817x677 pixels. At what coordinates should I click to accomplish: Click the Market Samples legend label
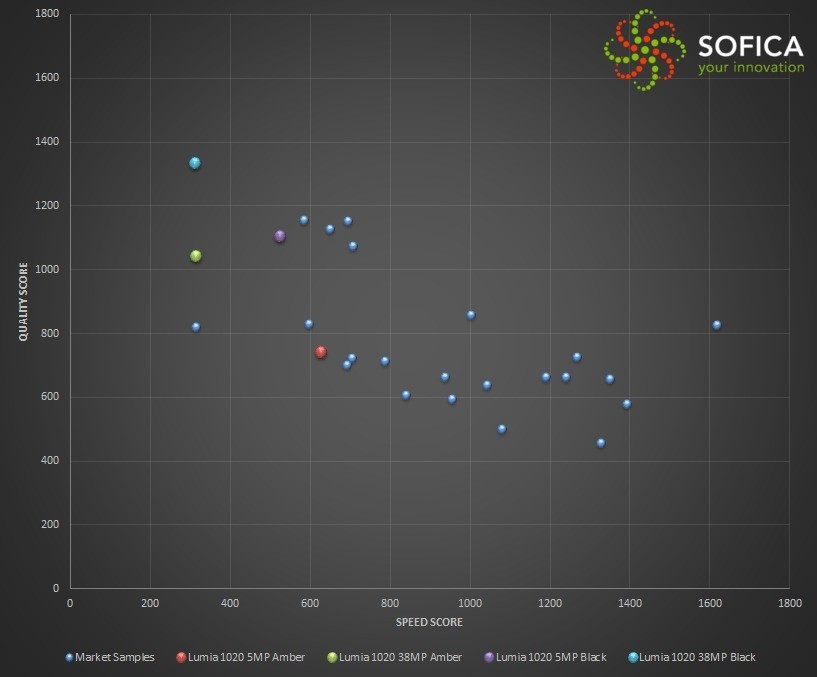pyautogui.click(x=115, y=657)
